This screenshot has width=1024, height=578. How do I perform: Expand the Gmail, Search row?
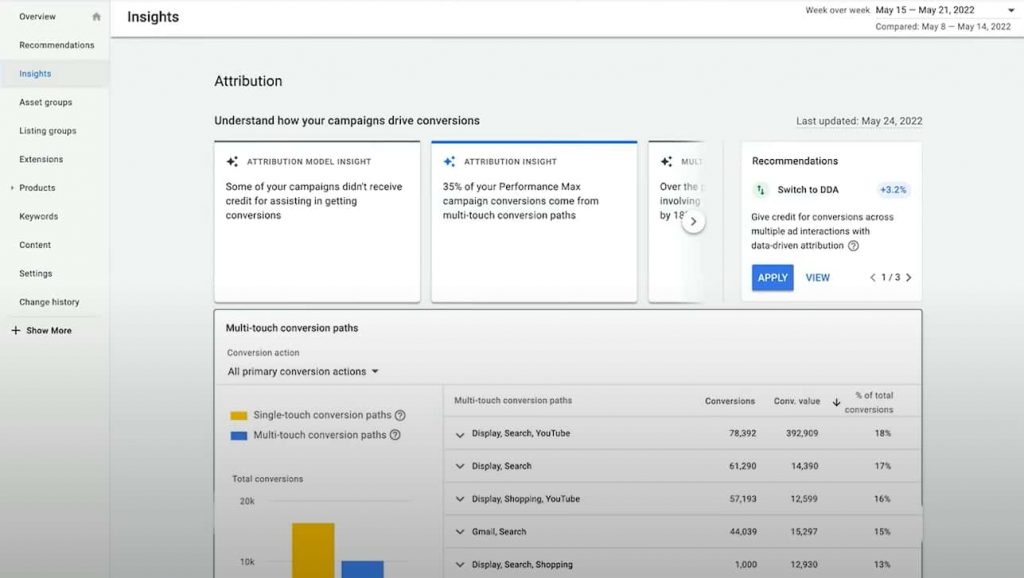coord(460,532)
